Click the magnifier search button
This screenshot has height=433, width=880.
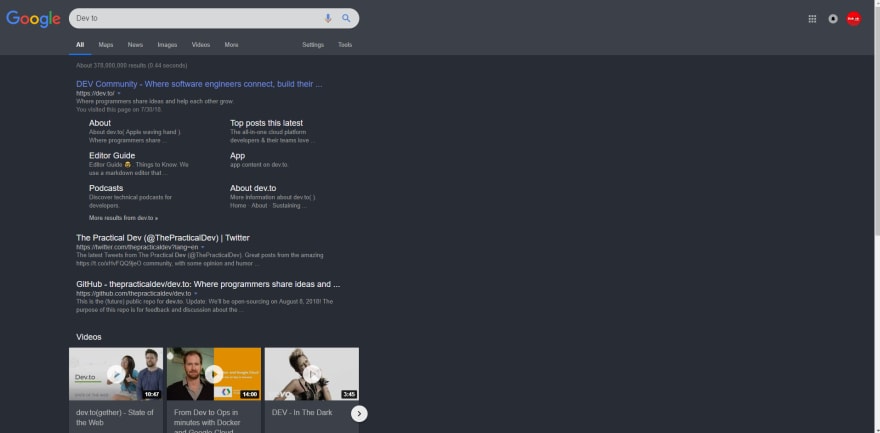(346, 19)
